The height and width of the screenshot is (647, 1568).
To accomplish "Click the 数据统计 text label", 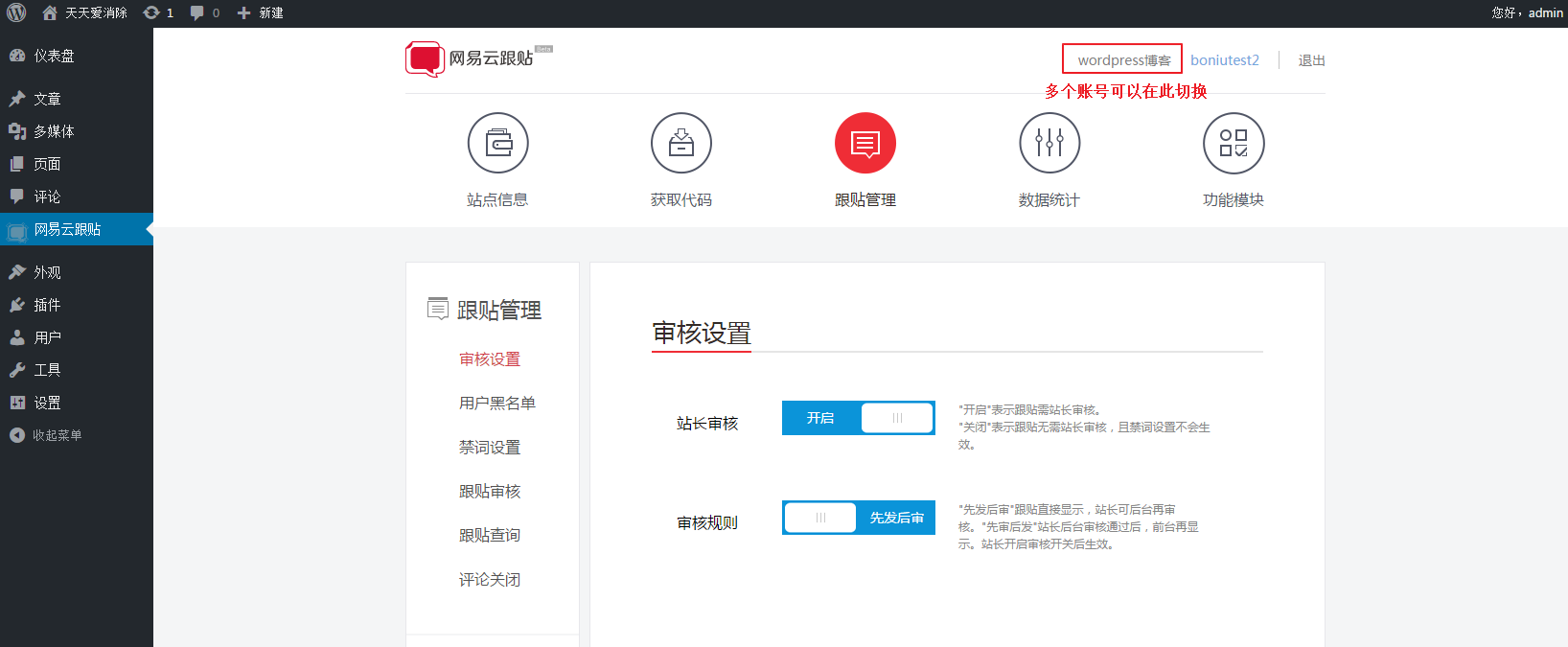I will tap(1049, 200).
